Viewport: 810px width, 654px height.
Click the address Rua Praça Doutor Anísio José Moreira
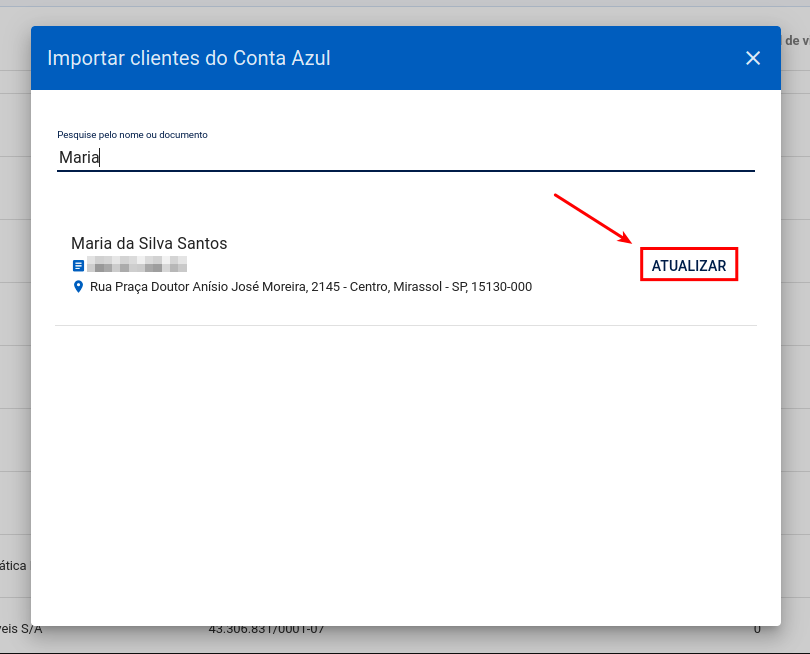311,287
